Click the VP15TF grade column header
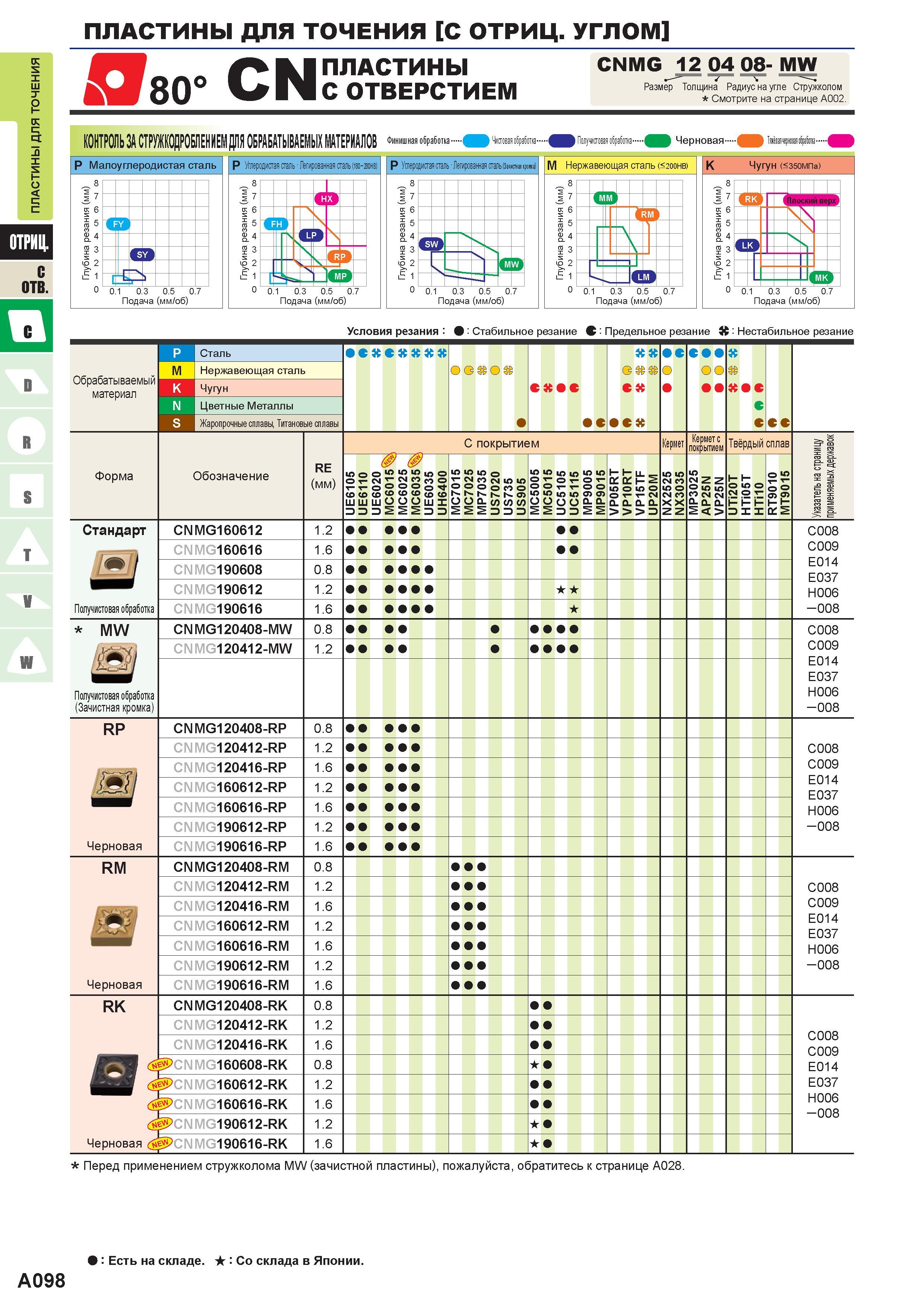The width and height of the screenshot is (924, 1307). (640, 493)
